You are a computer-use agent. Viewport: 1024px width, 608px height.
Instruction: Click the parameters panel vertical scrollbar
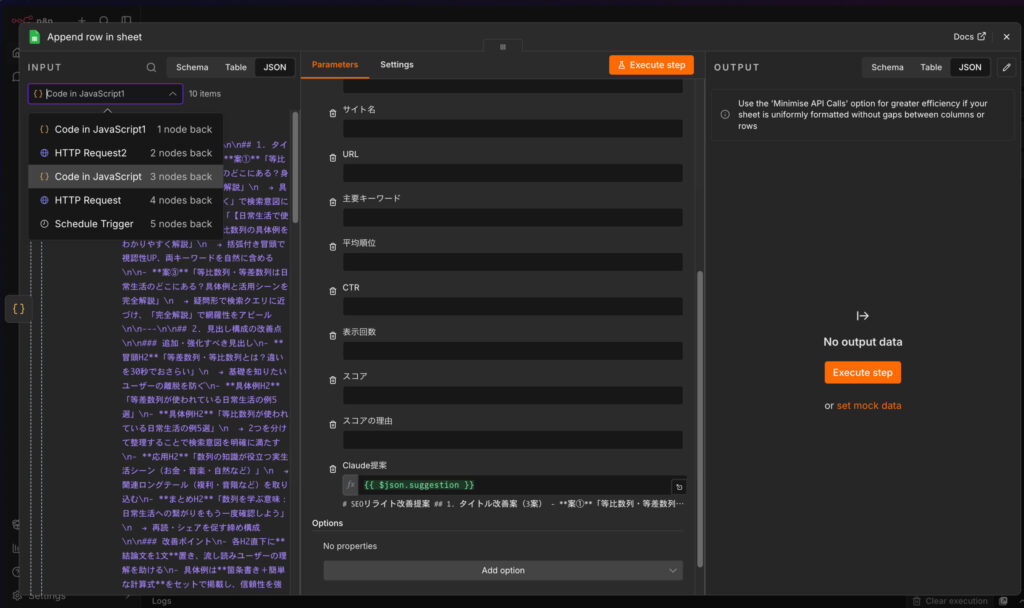(700, 419)
